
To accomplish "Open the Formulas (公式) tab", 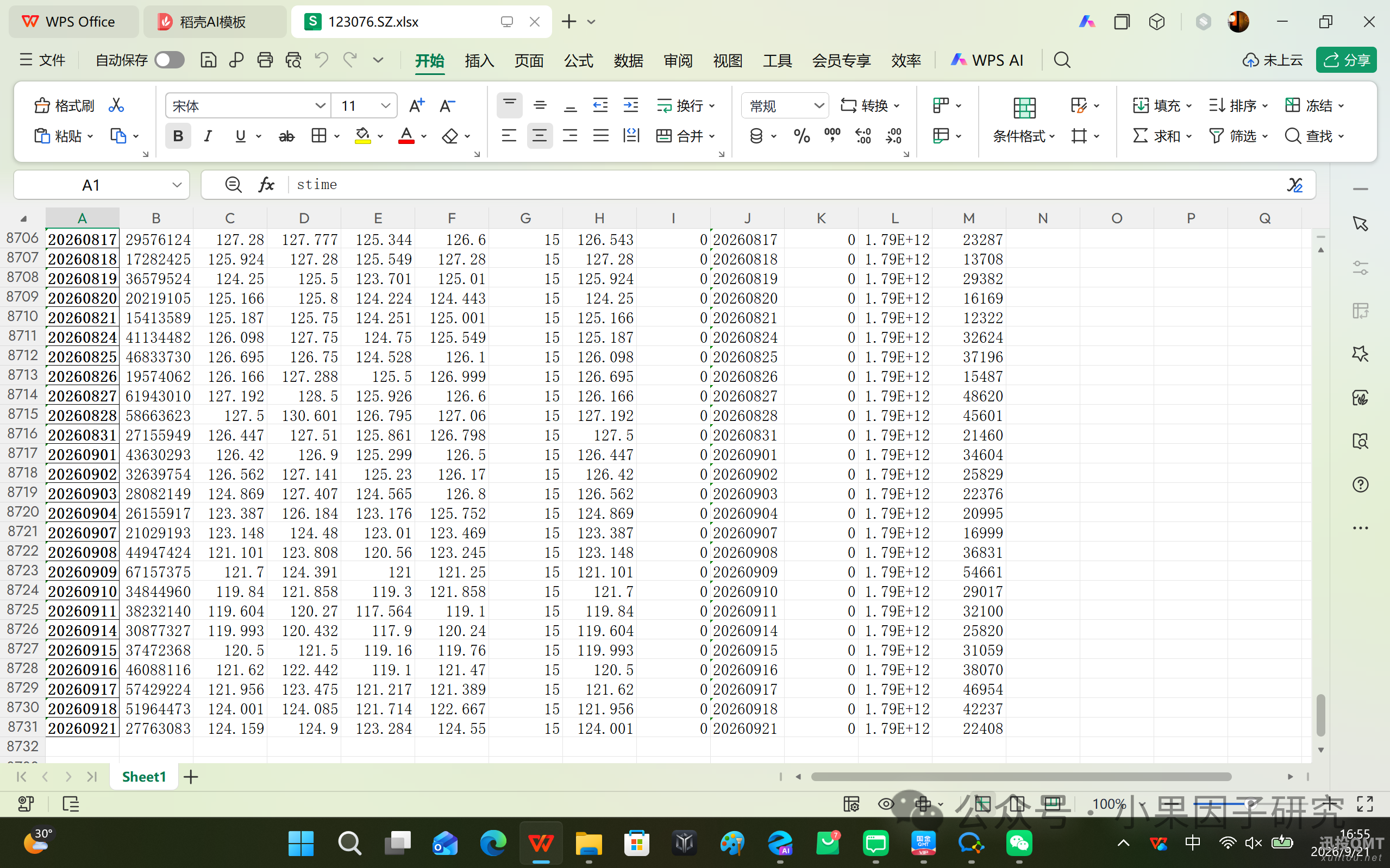I will coord(579,60).
